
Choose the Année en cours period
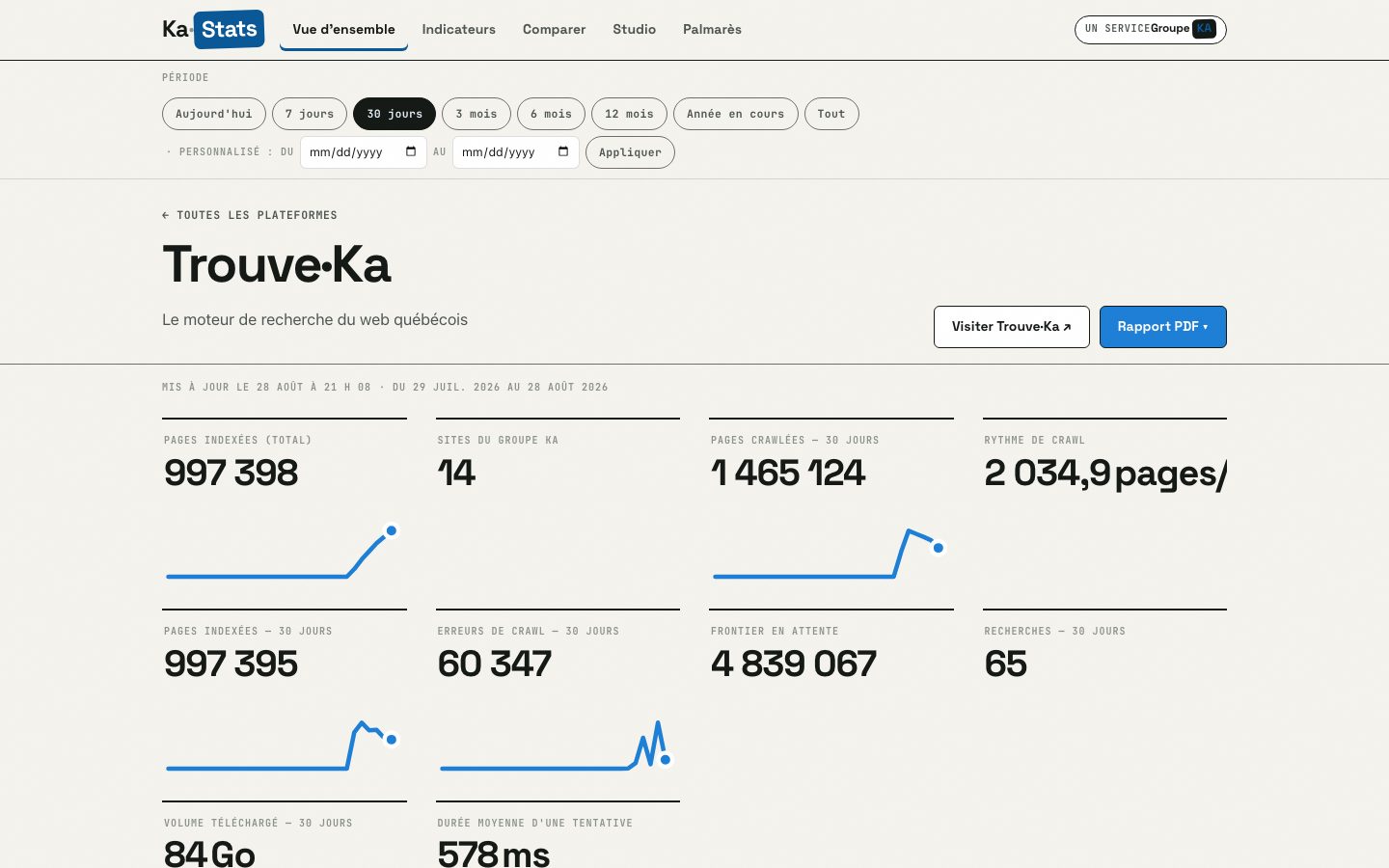click(x=736, y=114)
